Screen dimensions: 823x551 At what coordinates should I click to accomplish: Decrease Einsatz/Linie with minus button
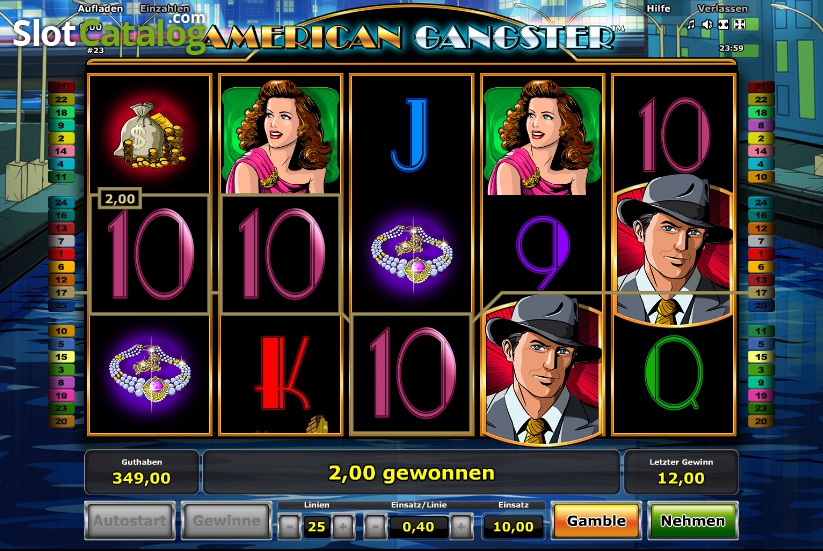pyautogui.click(x=375, y=526)
